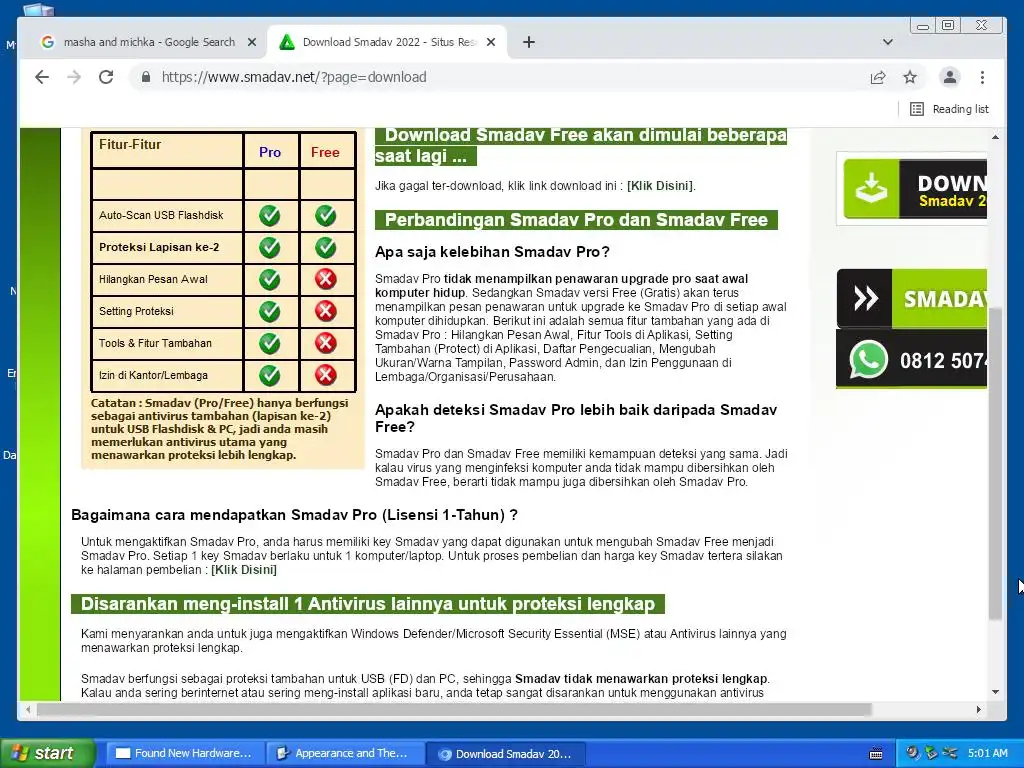Open the Windows Start menu
The image size is (1024, 768).
(x=47, y=754)
